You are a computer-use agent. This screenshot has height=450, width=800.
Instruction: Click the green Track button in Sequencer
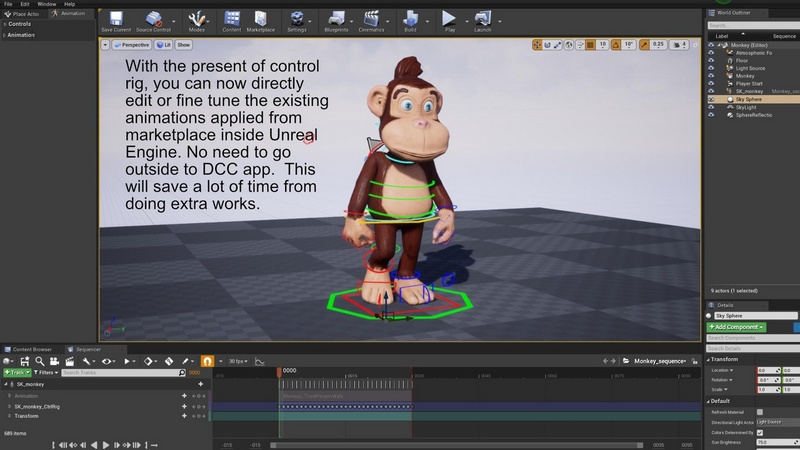click(x=16, y=372)
